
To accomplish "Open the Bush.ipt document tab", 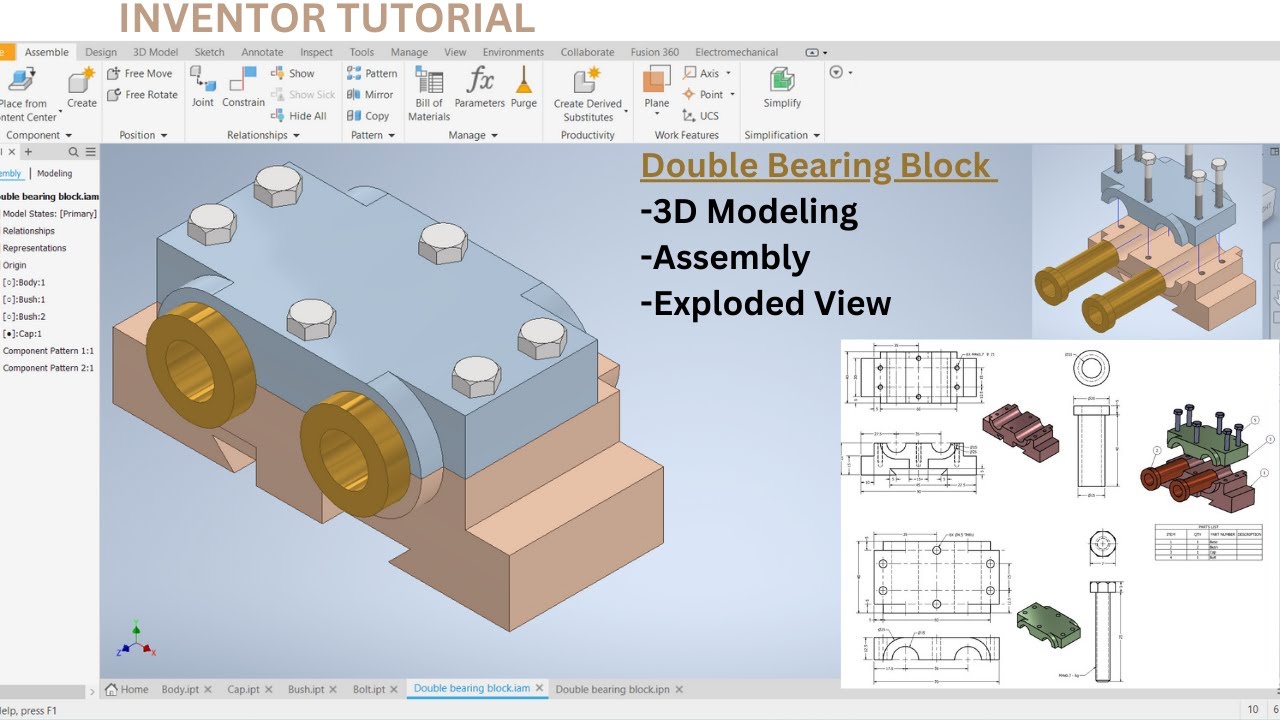I will click(306, 689).
